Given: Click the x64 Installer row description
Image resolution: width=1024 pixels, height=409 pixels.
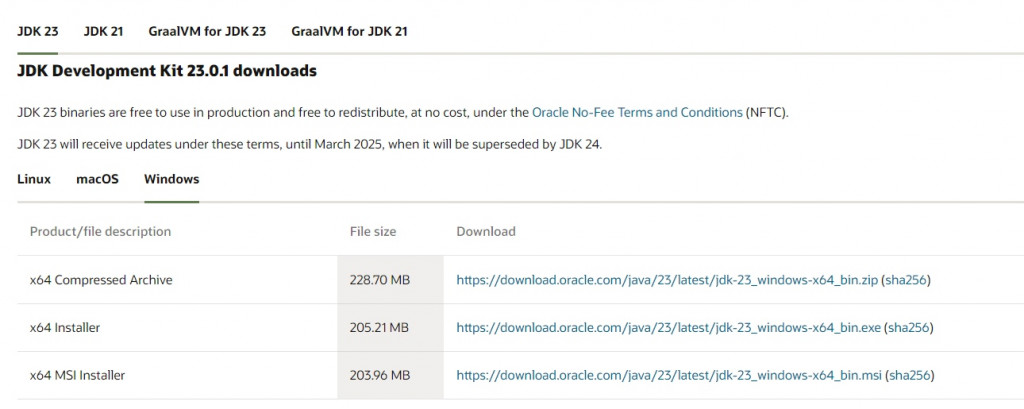Looking at the screenshot, I should [65, 328].
